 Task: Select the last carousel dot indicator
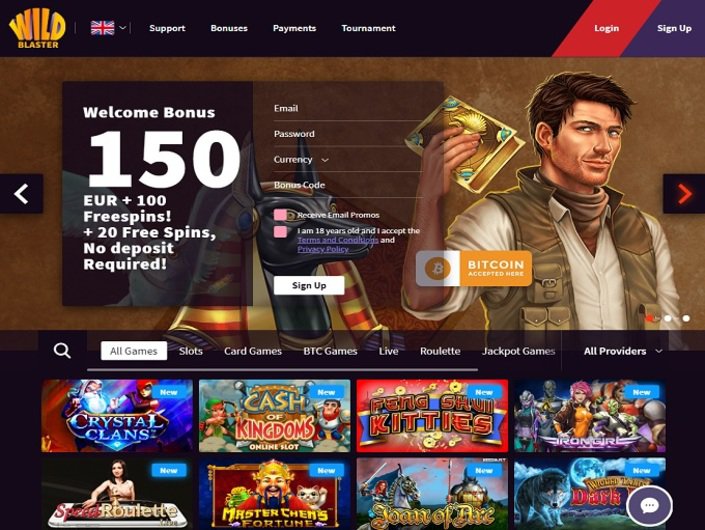686,318
